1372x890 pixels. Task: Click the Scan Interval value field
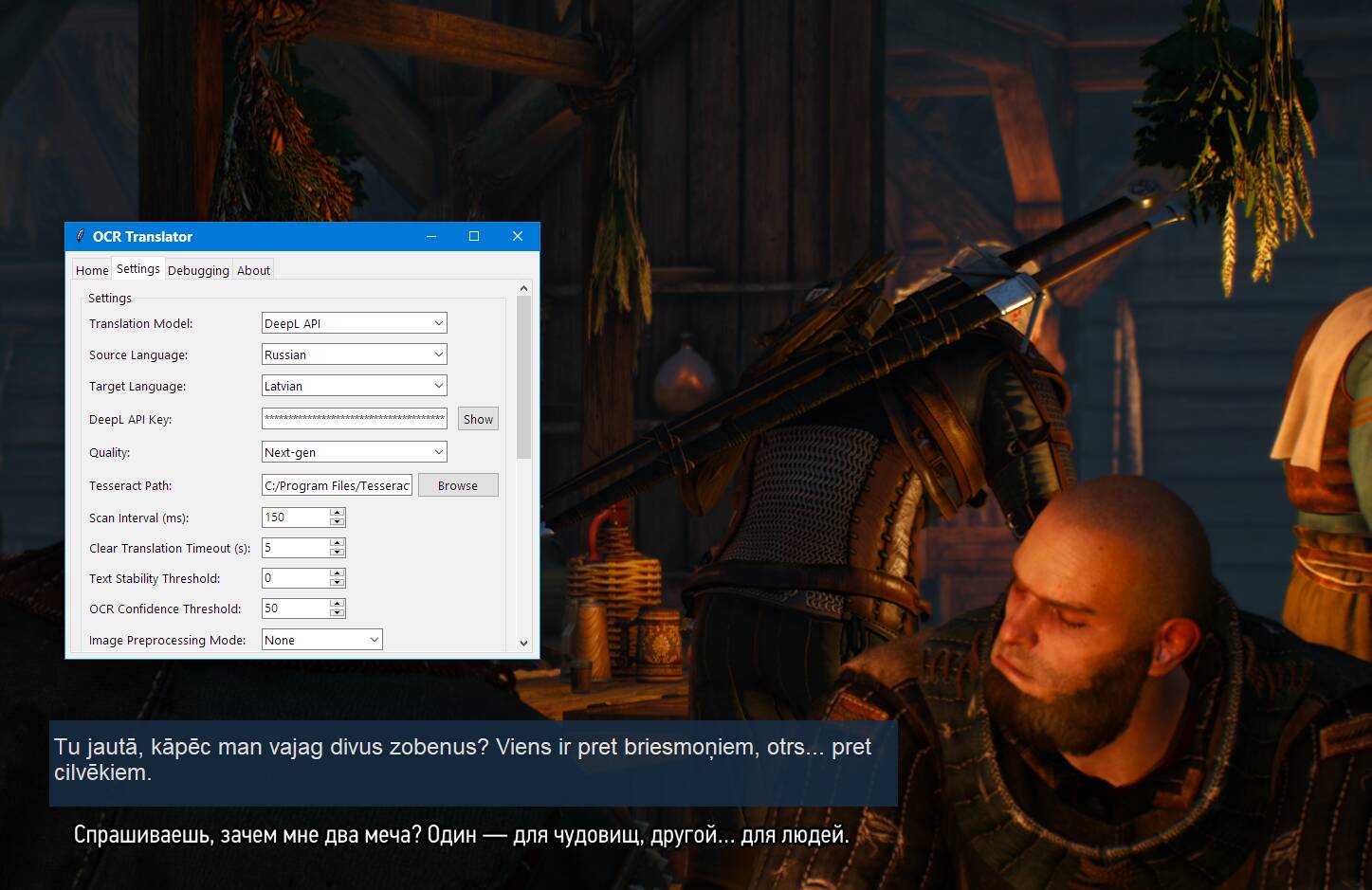pyautogui.click(x=296, y=517)
